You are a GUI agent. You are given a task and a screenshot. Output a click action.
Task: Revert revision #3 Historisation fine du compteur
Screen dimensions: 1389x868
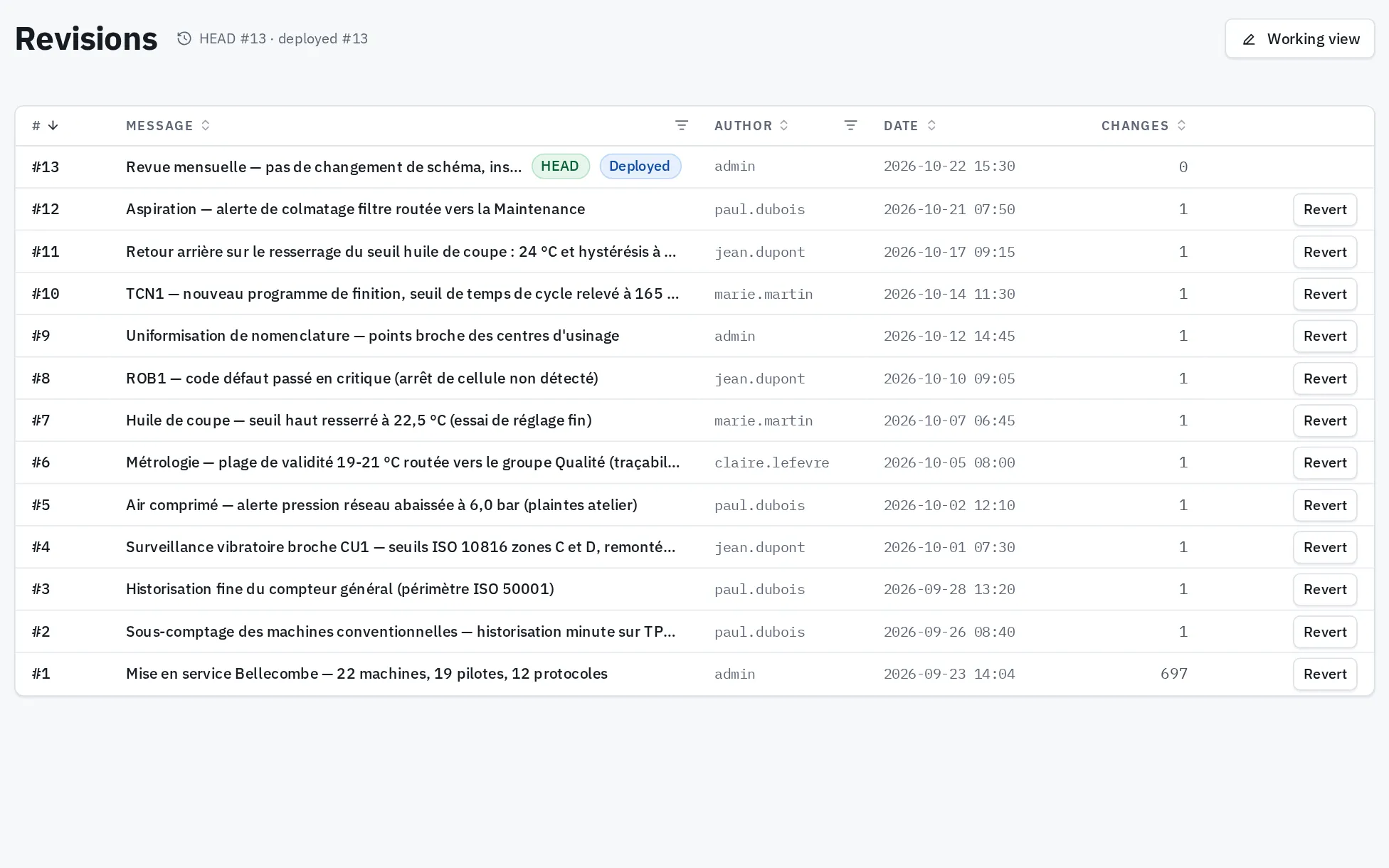pos(1325,589)
